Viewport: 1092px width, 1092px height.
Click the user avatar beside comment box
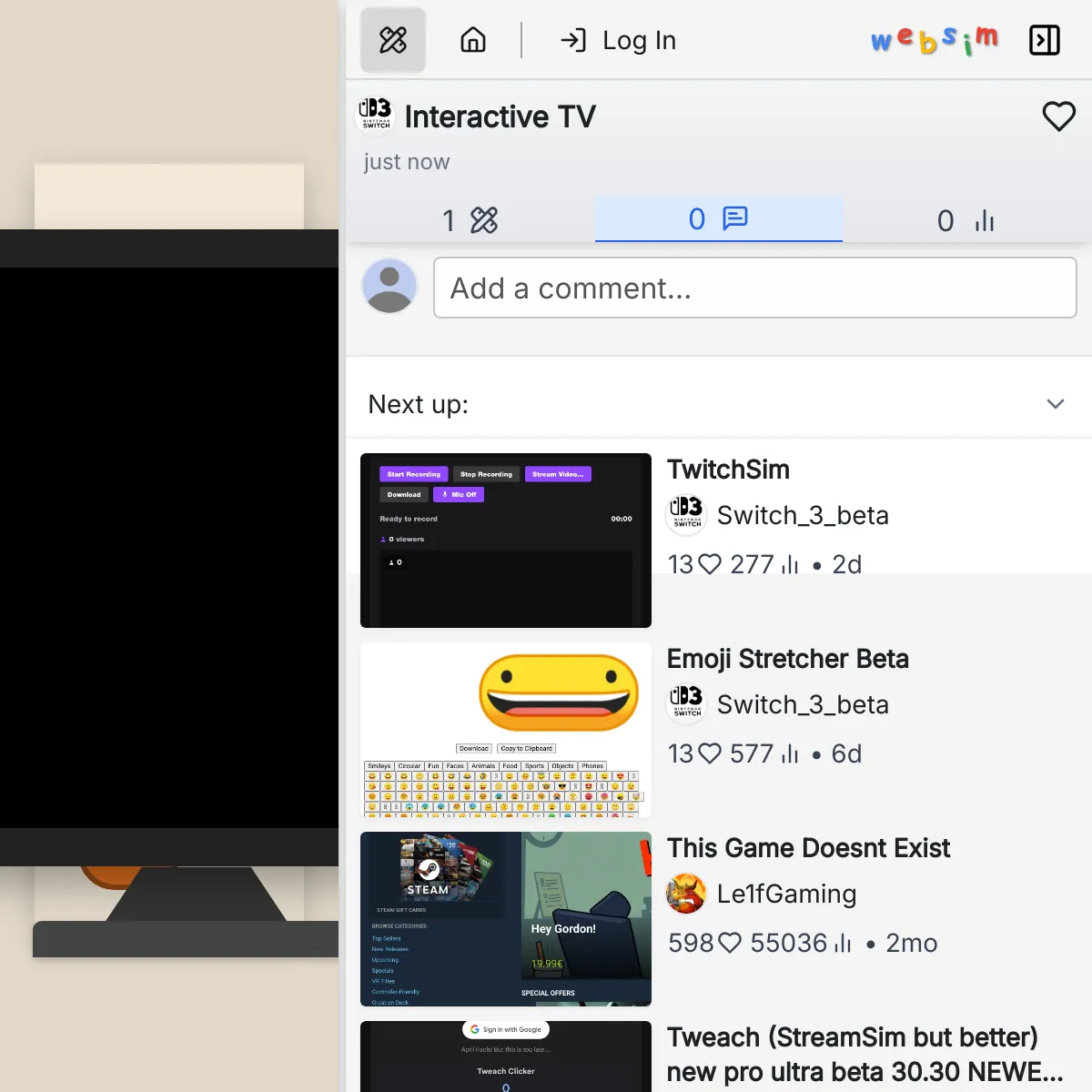tap(389, 286)
